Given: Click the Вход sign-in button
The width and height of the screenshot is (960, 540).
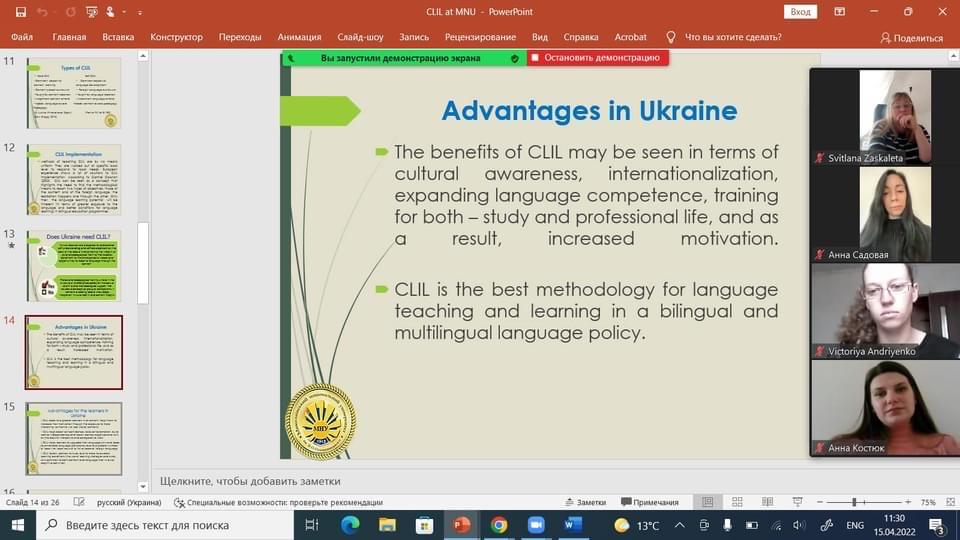Looking at the screenshot, I should [x=801, y=11].
